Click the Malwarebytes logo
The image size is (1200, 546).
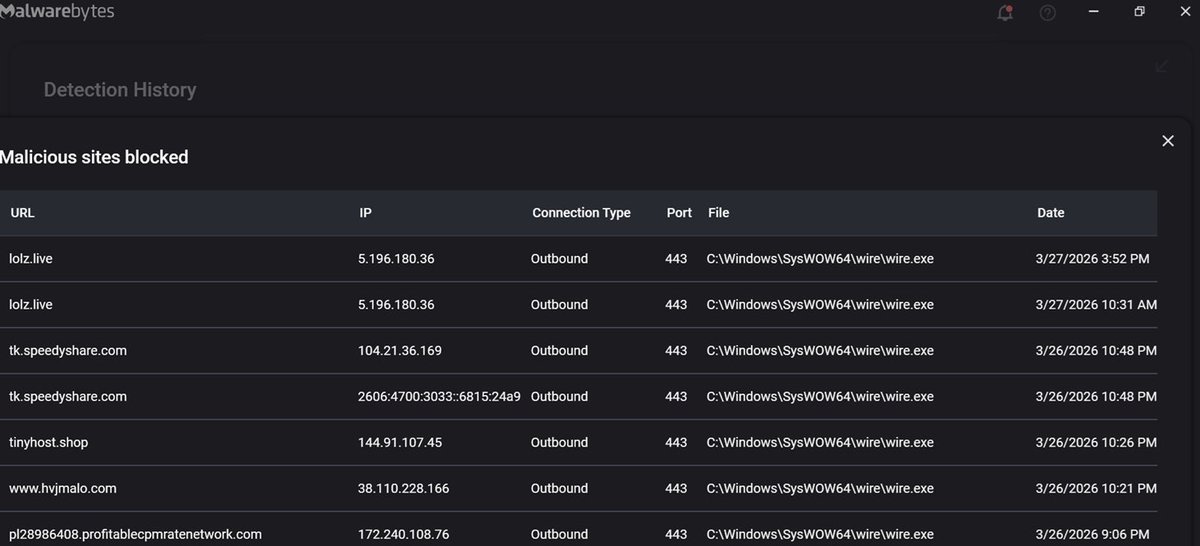tap(57, 12)
